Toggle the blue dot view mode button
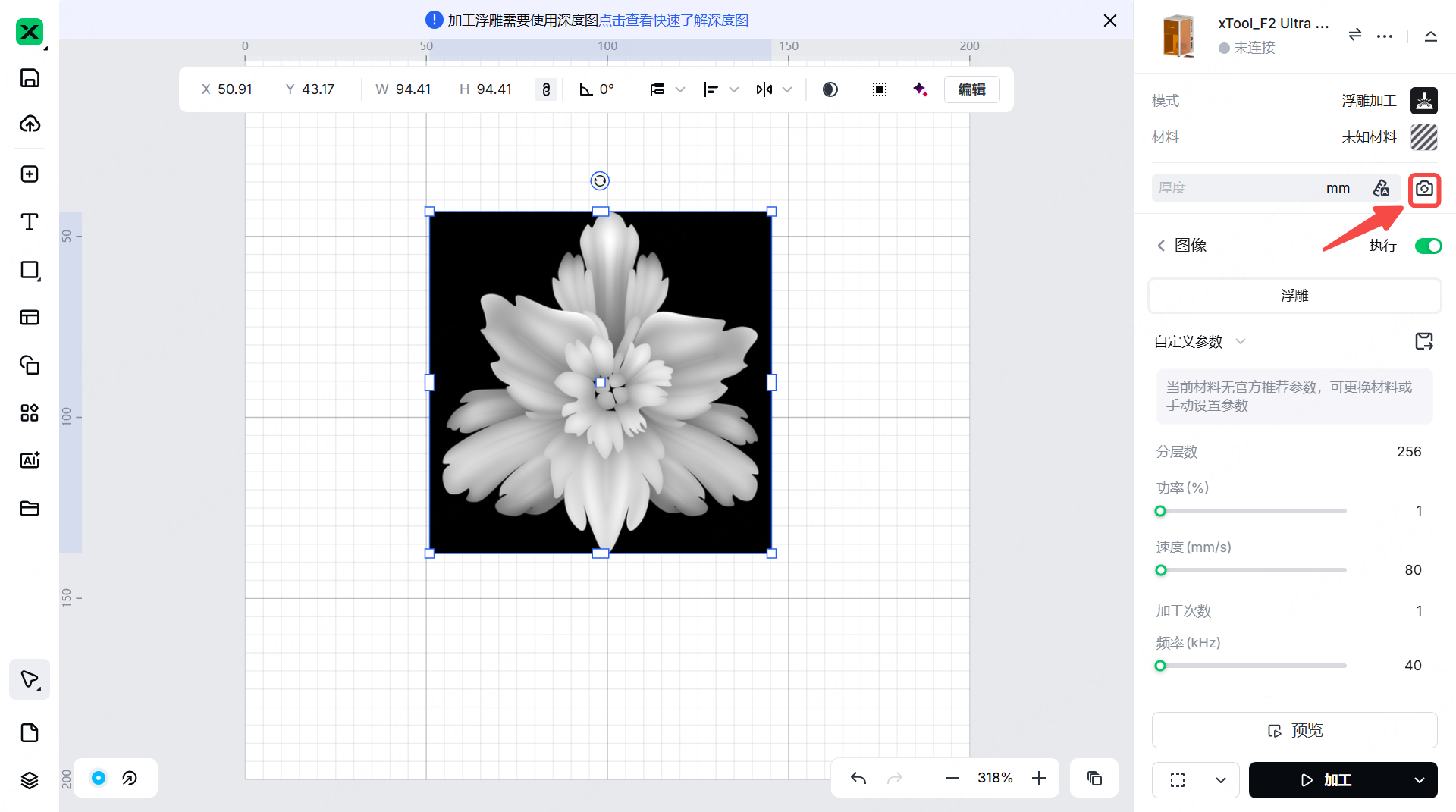The height and width of the screenshot is (812, 1456). pyautogui.click(x=99, y=778)
